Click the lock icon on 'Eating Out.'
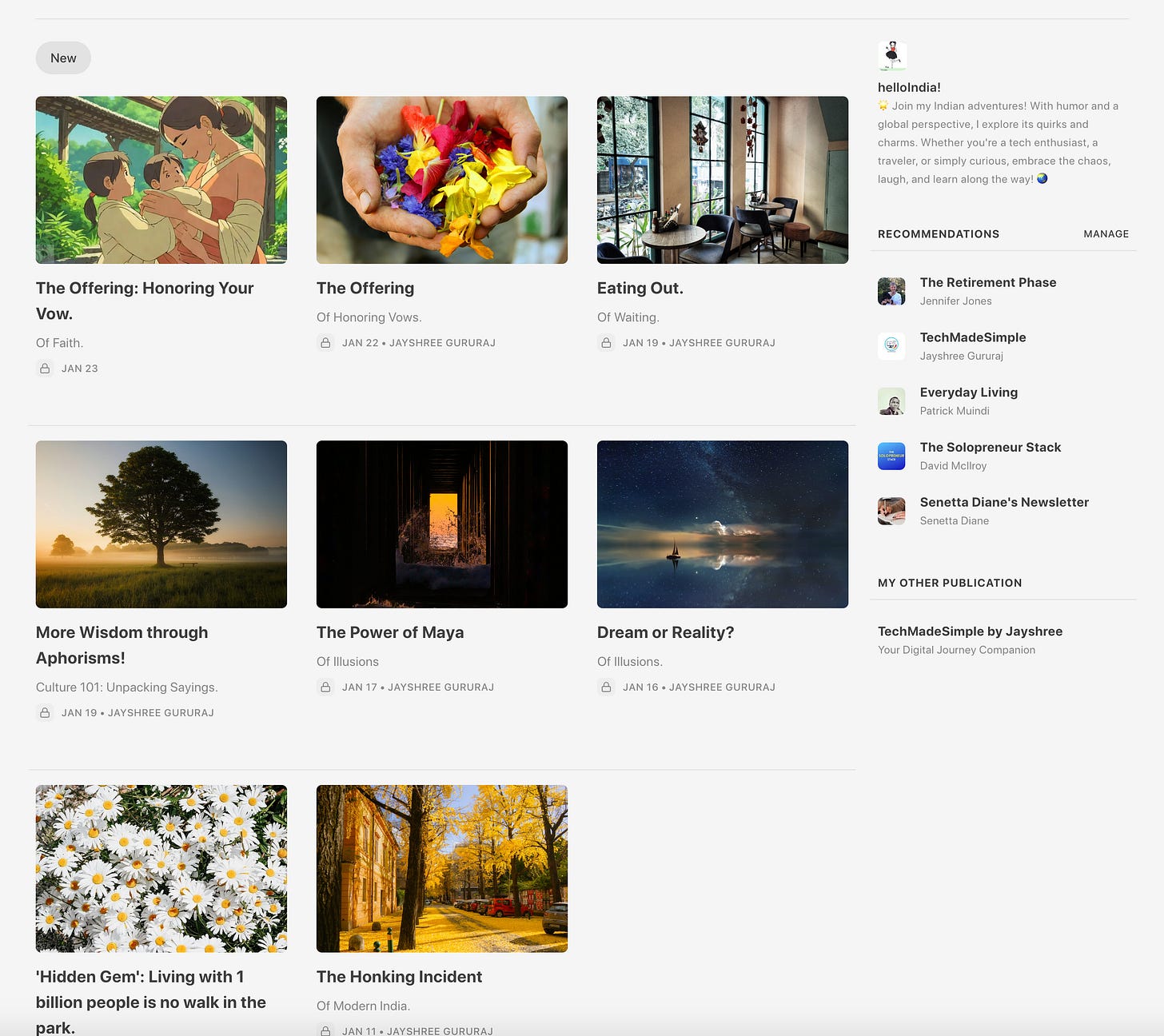The image size is (1164, 1036). tap(606, 342)
